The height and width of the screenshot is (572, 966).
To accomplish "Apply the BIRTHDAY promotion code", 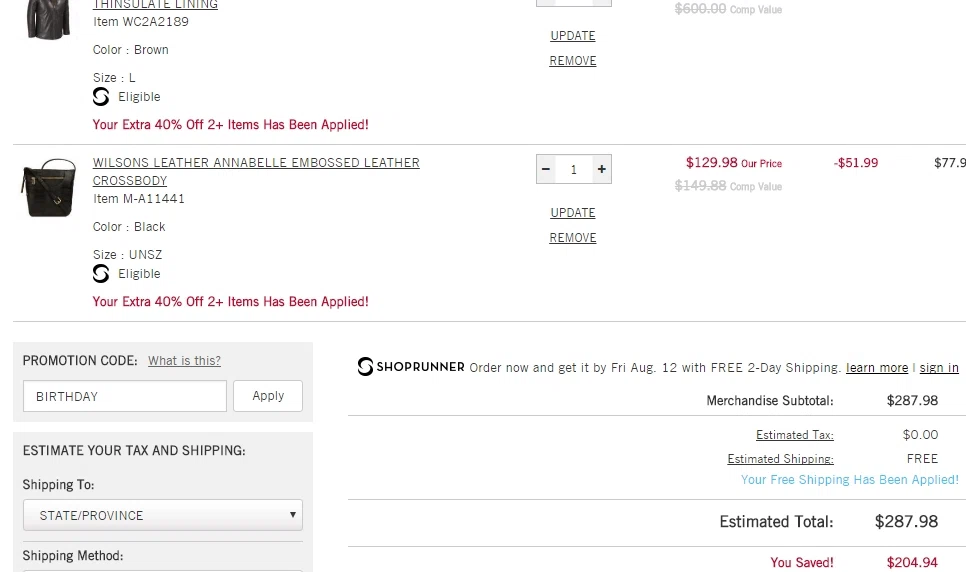I will pos(268,396).
